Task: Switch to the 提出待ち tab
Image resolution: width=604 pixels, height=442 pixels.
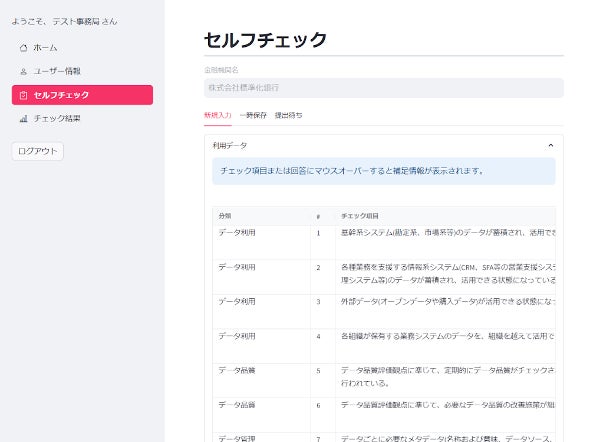Action: (x=289, y=115)
